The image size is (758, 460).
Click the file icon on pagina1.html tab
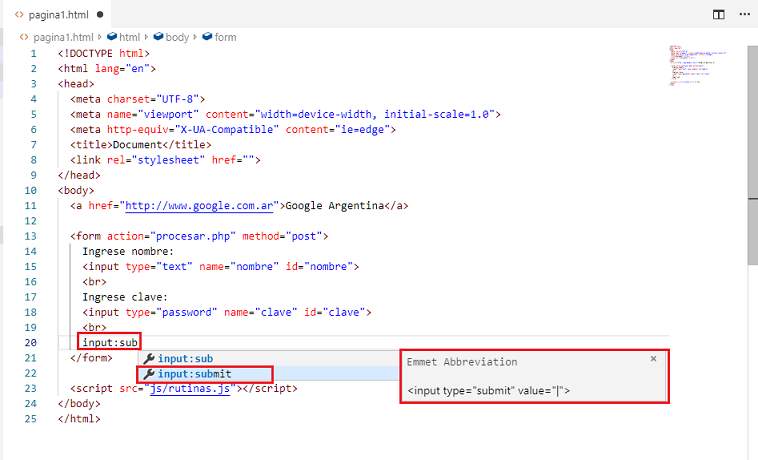(x=19, y=14)
